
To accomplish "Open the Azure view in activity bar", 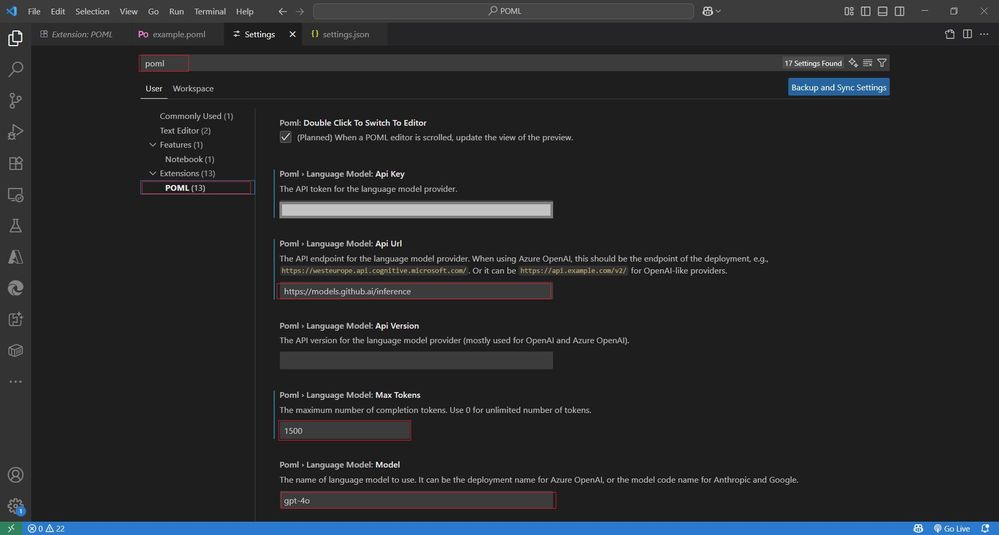I will coord(15,257).
